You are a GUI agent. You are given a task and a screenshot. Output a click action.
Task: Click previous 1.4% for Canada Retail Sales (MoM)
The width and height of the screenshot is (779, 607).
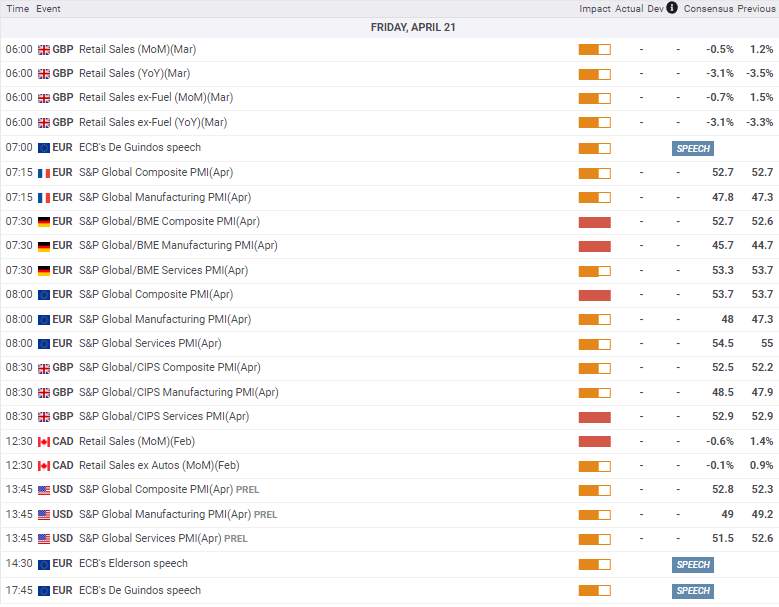click(761, 441)
